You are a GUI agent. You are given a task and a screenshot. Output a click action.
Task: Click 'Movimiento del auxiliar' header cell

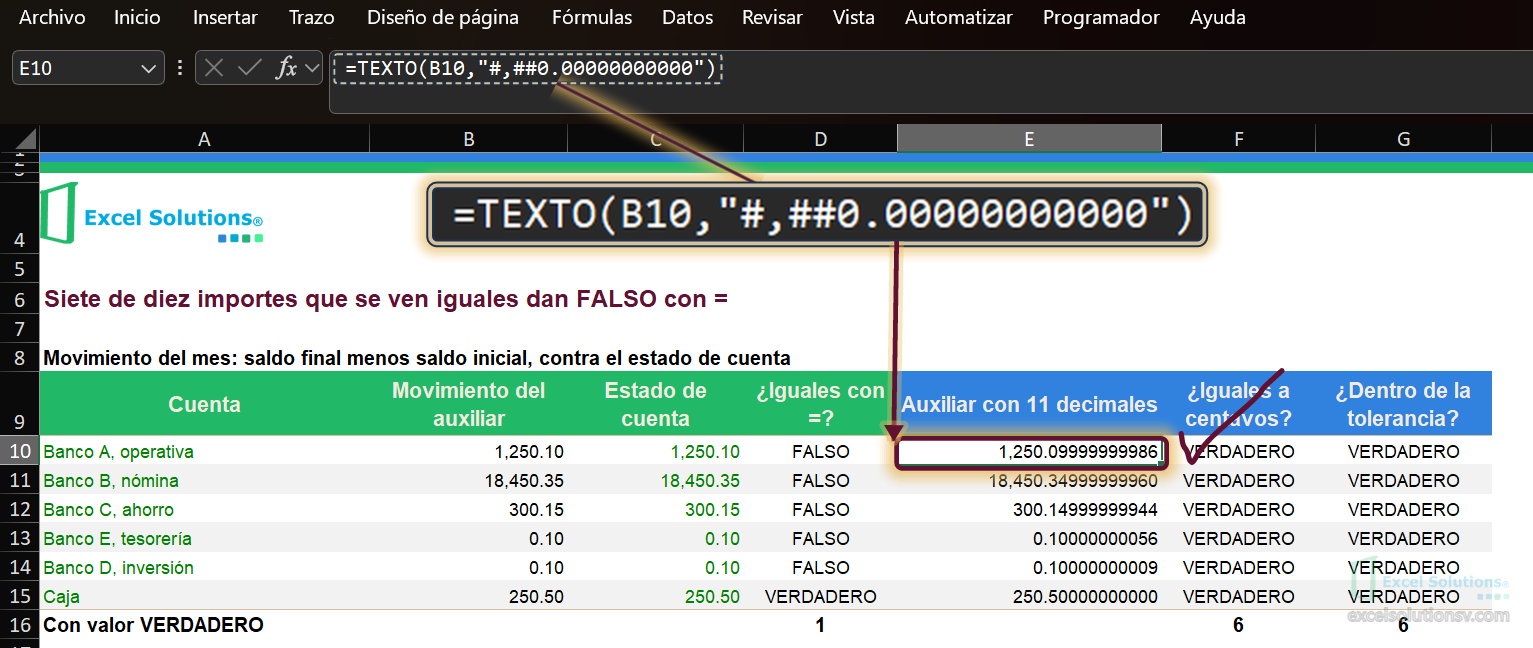[x=468, y=404]
